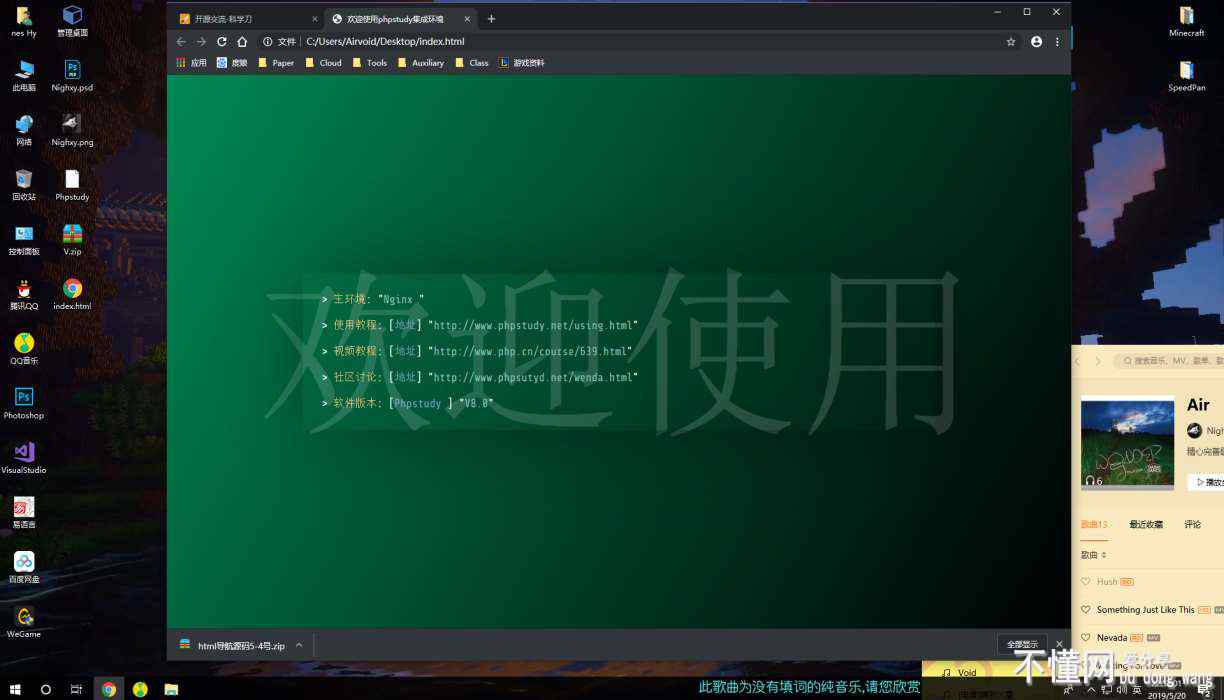
Task: Select the 回收站 recycle bin icon
Action: pos(24,185)
